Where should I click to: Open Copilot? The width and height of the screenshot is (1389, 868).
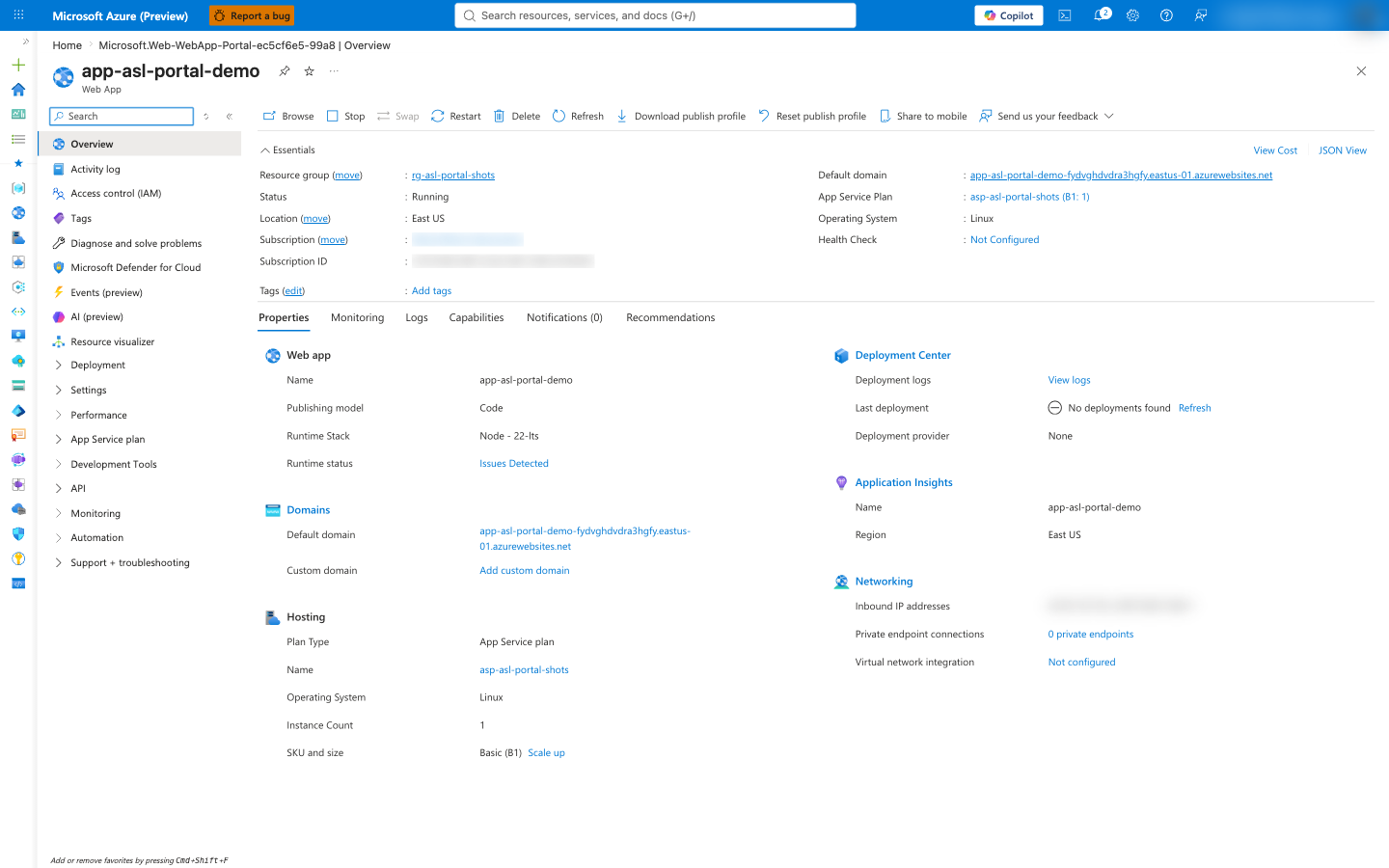coord(1009,15)
